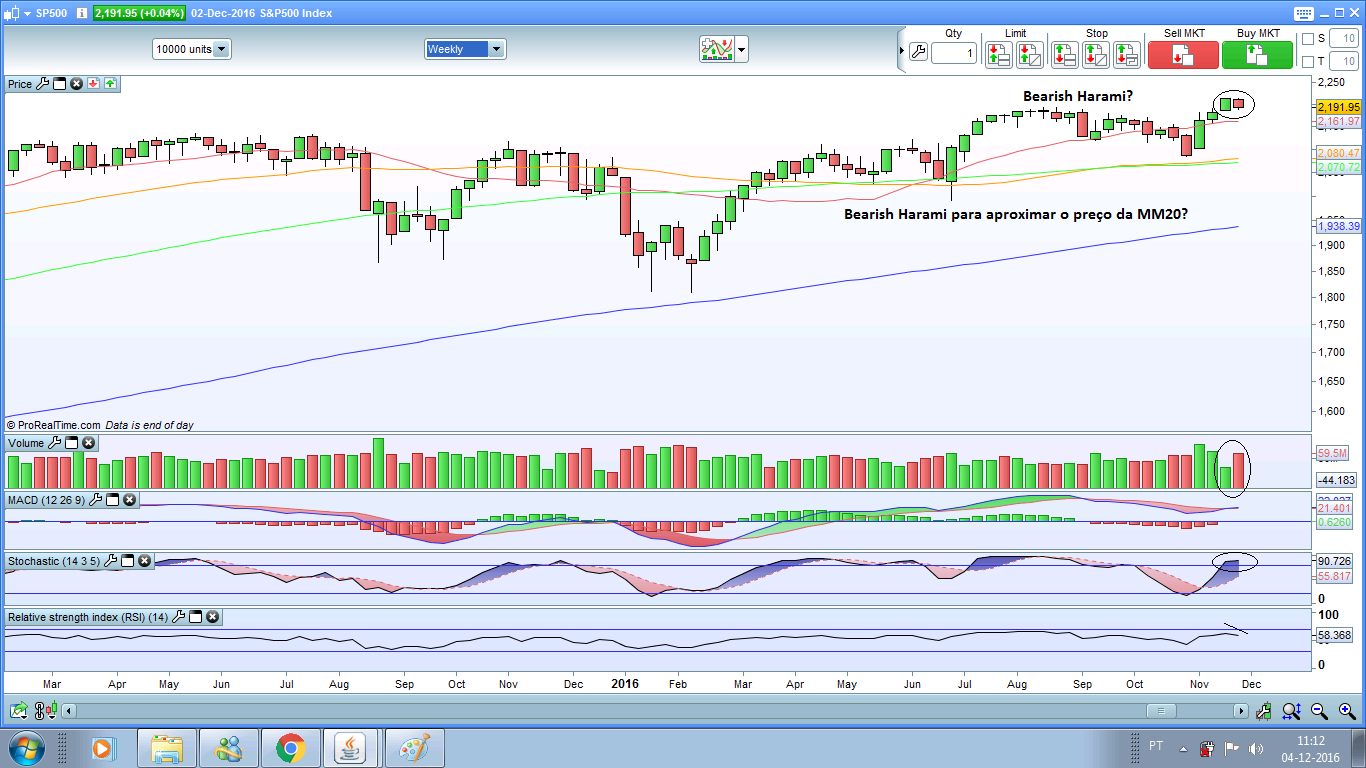1366x768 pixels.
Task: Click the Qty quantity input field
Action: [954, 54]
